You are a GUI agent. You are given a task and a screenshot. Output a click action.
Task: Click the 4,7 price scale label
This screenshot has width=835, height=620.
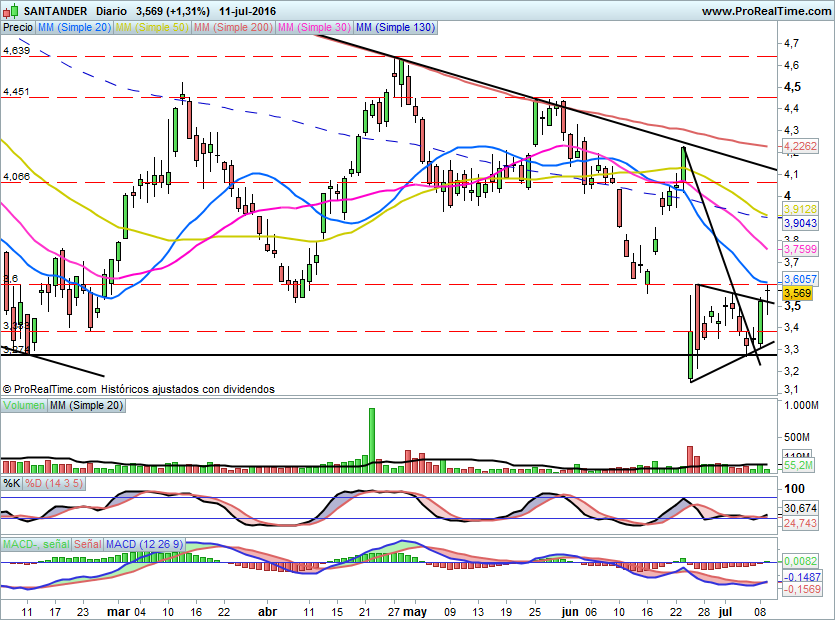[791, 43]
